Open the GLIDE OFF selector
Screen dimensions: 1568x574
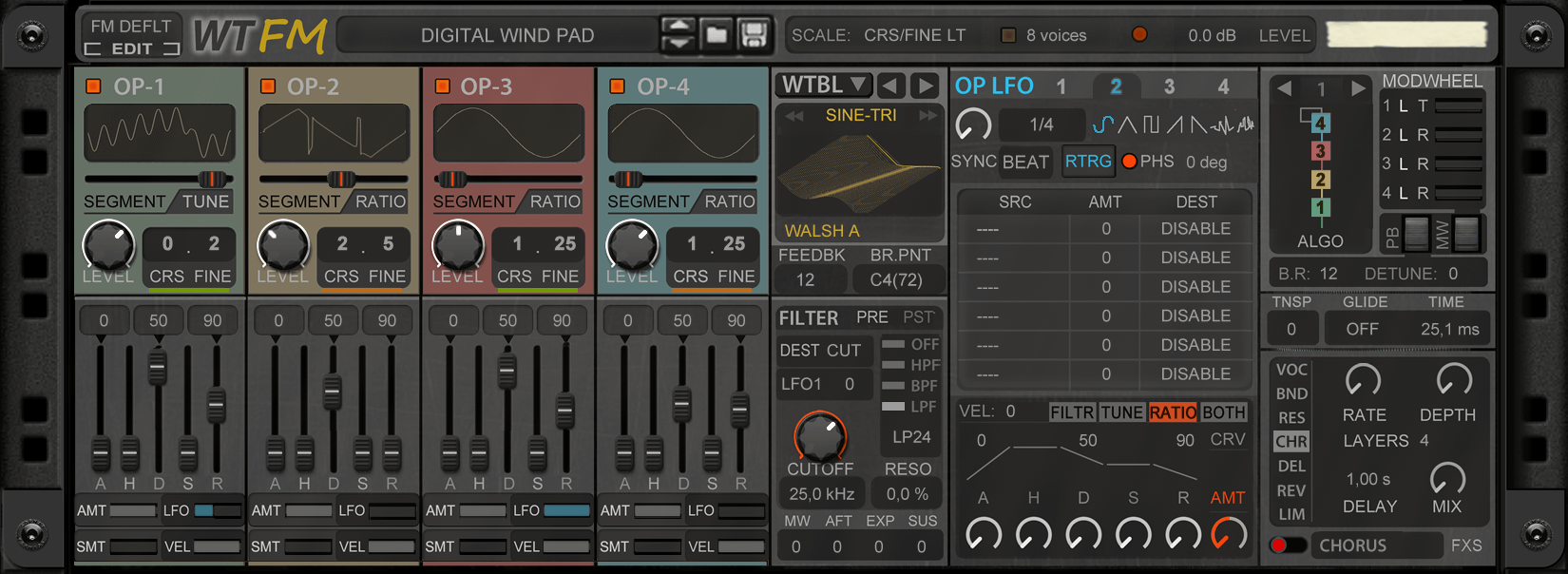1362,329
